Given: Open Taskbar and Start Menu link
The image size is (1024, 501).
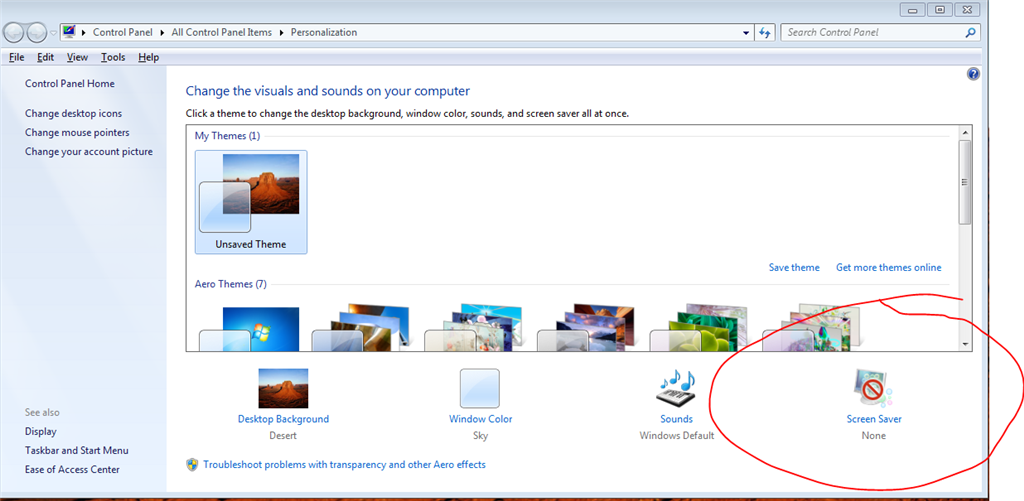Looking at the screenshot, I should click(x=76, y=451).
